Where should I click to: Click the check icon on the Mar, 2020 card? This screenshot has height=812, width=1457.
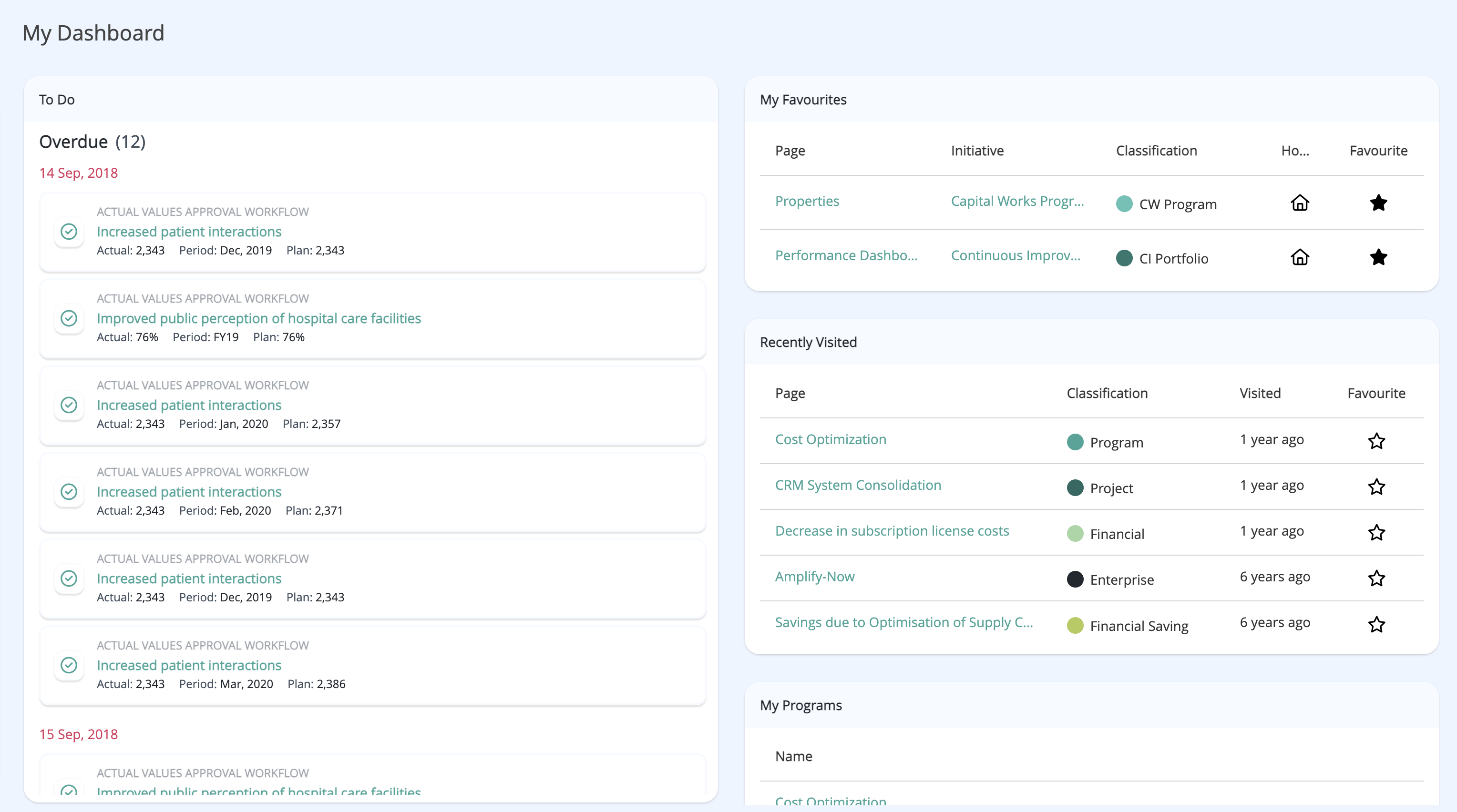69,665
